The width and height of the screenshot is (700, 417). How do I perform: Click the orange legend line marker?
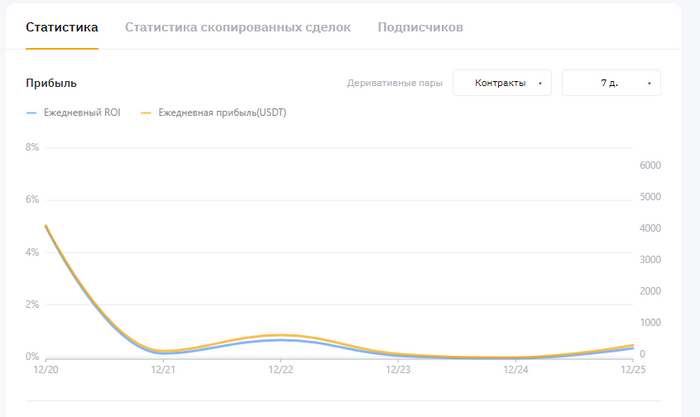(146, 113)
